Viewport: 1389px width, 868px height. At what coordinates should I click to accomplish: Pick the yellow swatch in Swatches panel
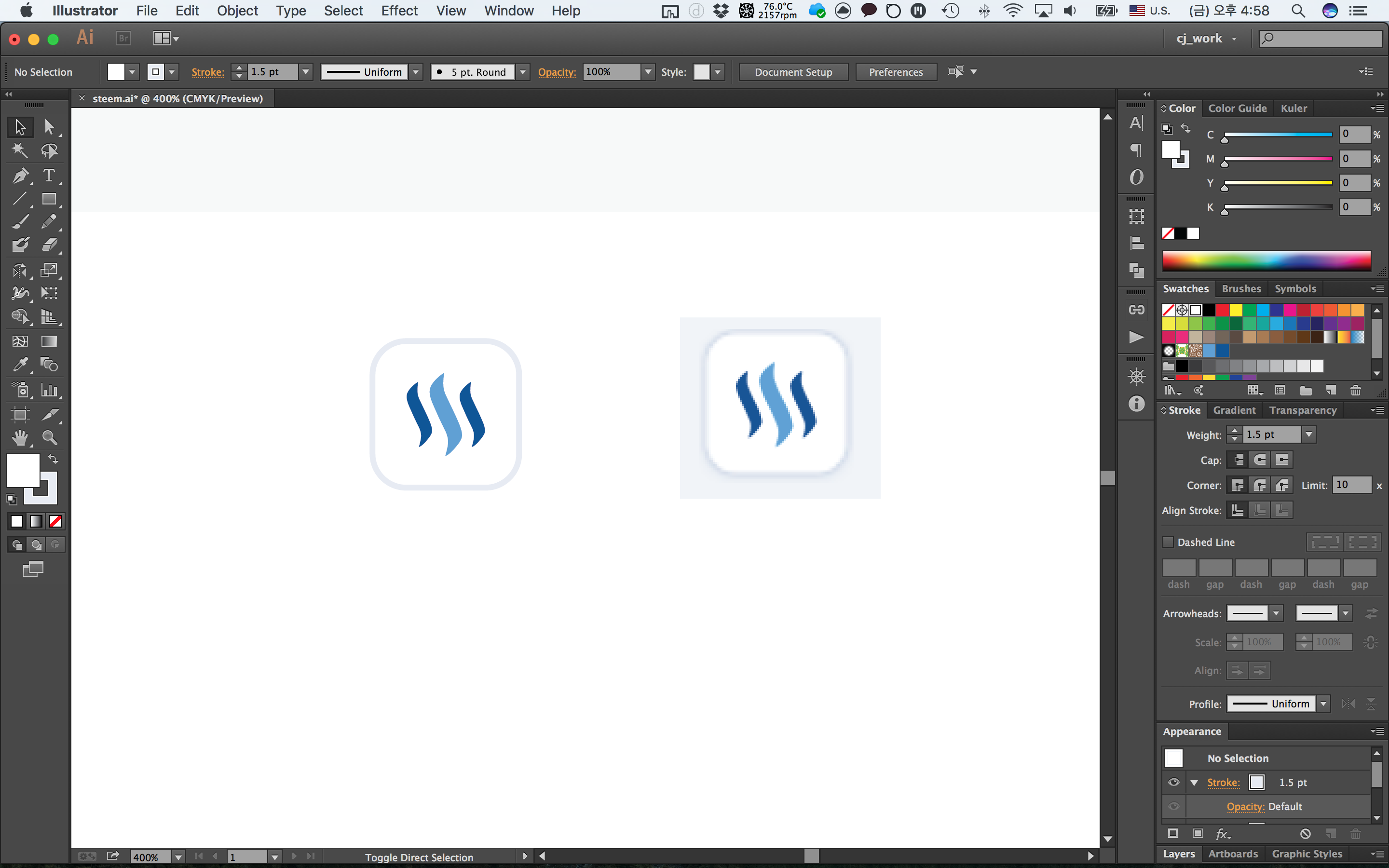(x=1236, y=310)
